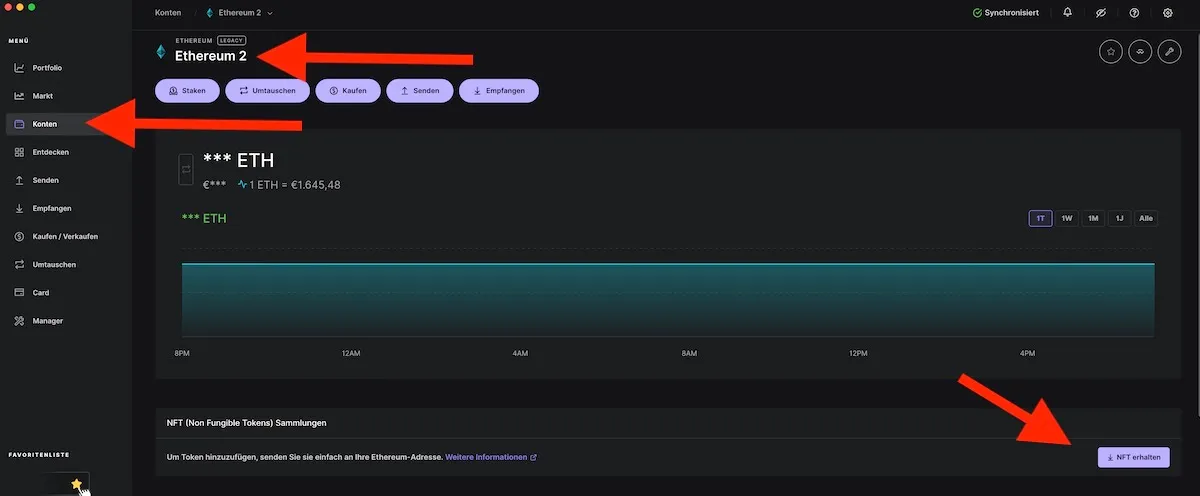Open Kaufen / Verkaufen in sidebar
This screenshot has height=496, width=1200.
point(66,236)
